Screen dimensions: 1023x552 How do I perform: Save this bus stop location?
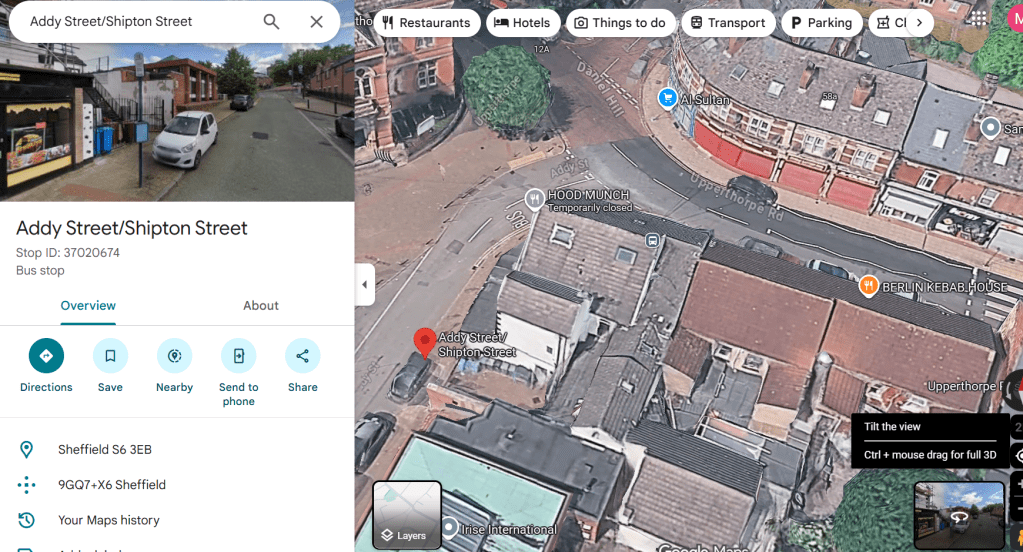point(110,356)
